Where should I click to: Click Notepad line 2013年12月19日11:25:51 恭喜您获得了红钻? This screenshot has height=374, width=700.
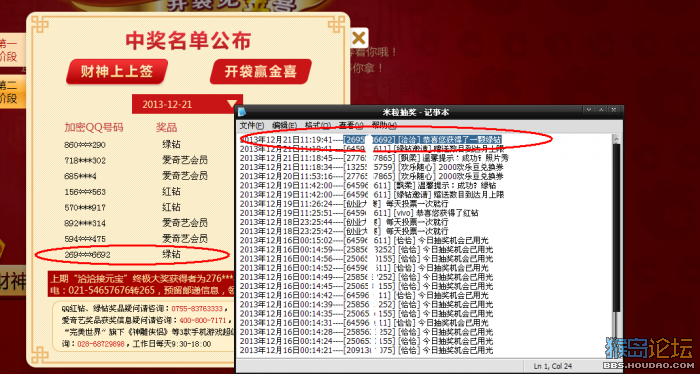[359, 213]
